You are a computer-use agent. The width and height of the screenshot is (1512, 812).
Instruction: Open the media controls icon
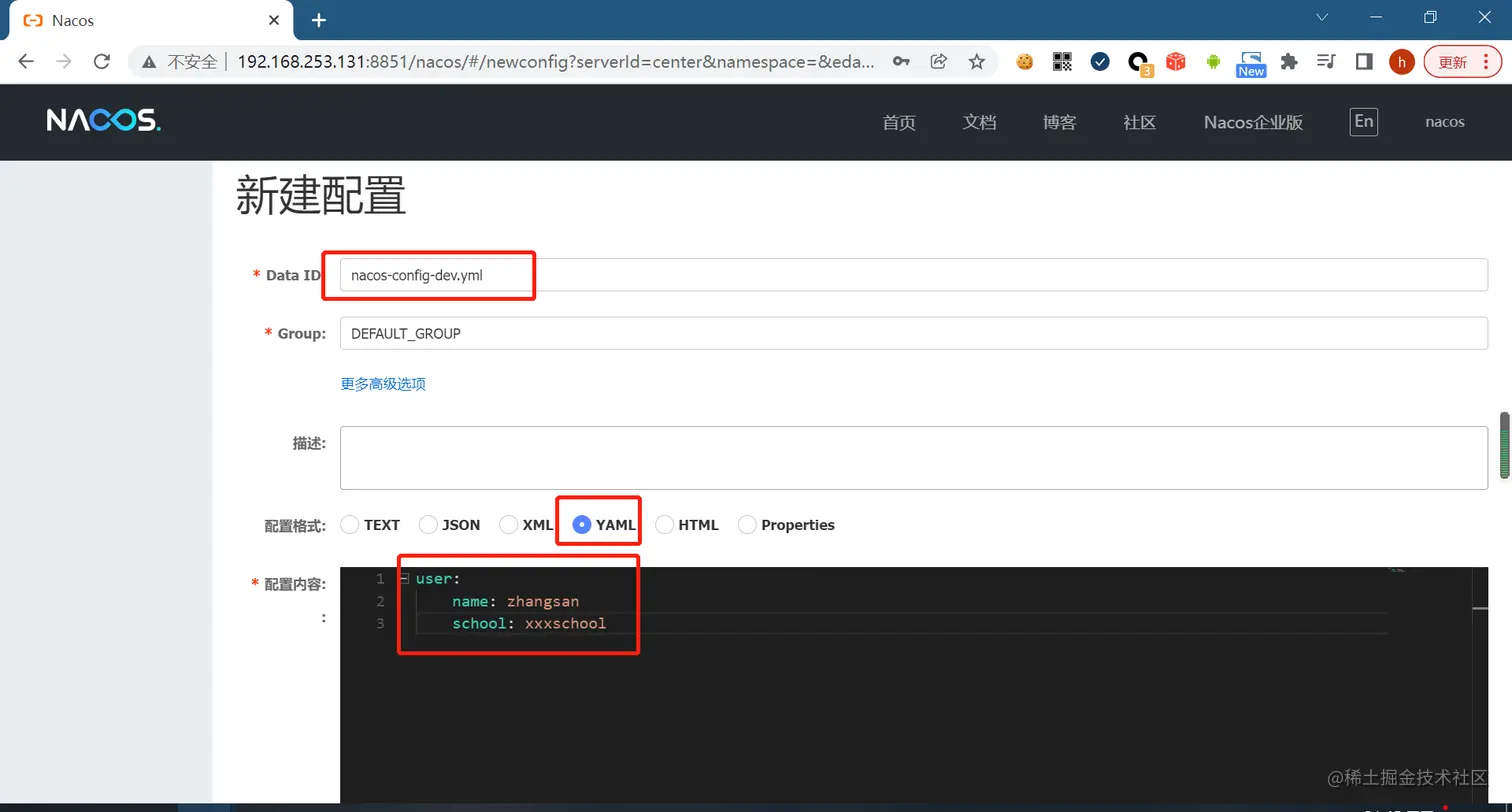(x=1327, y=62)
